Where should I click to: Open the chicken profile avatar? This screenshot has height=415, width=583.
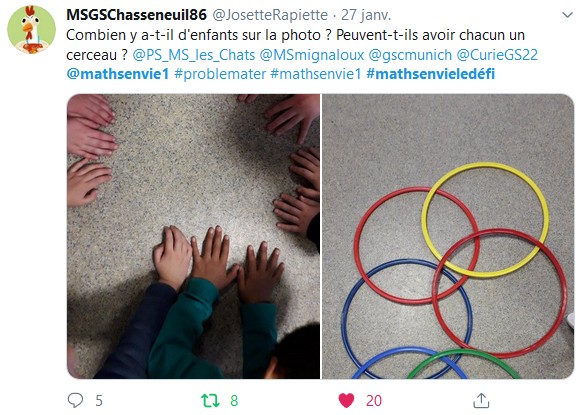click(32, 30)
